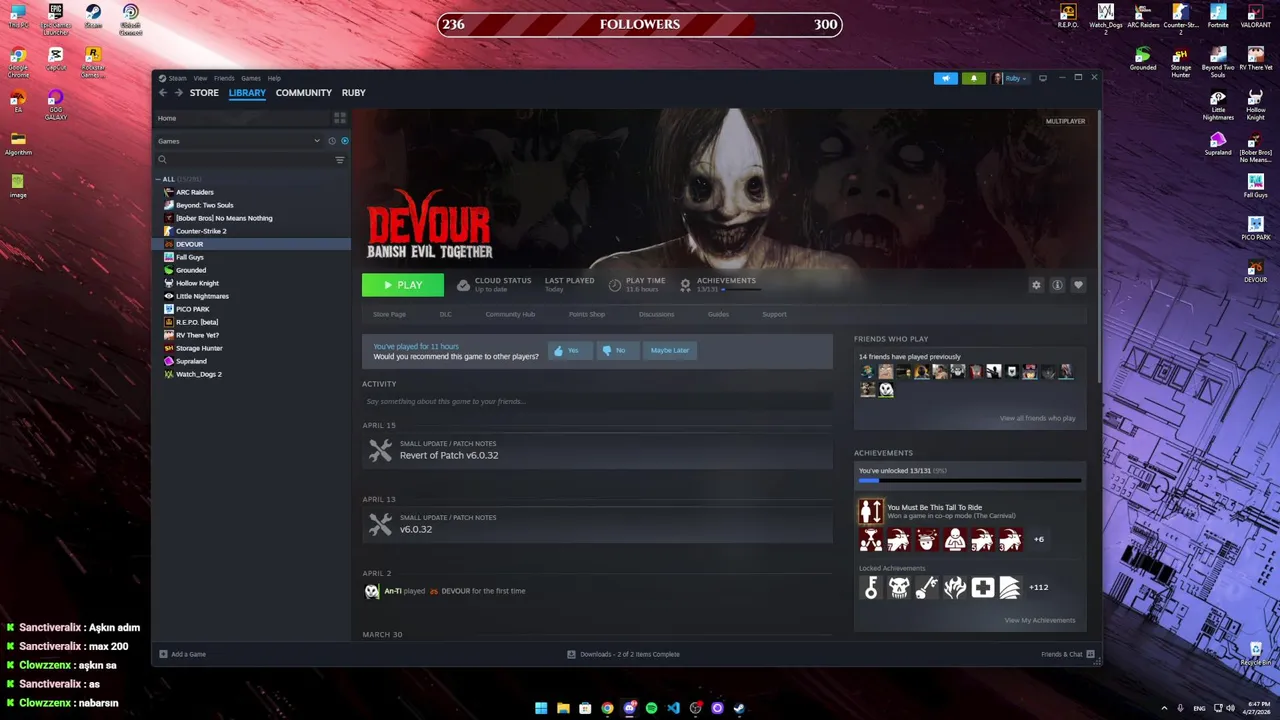This screenshot has width=1280, height=720.
Task: Click thumbs-down No recommendation button
Action: coord(618,350)
